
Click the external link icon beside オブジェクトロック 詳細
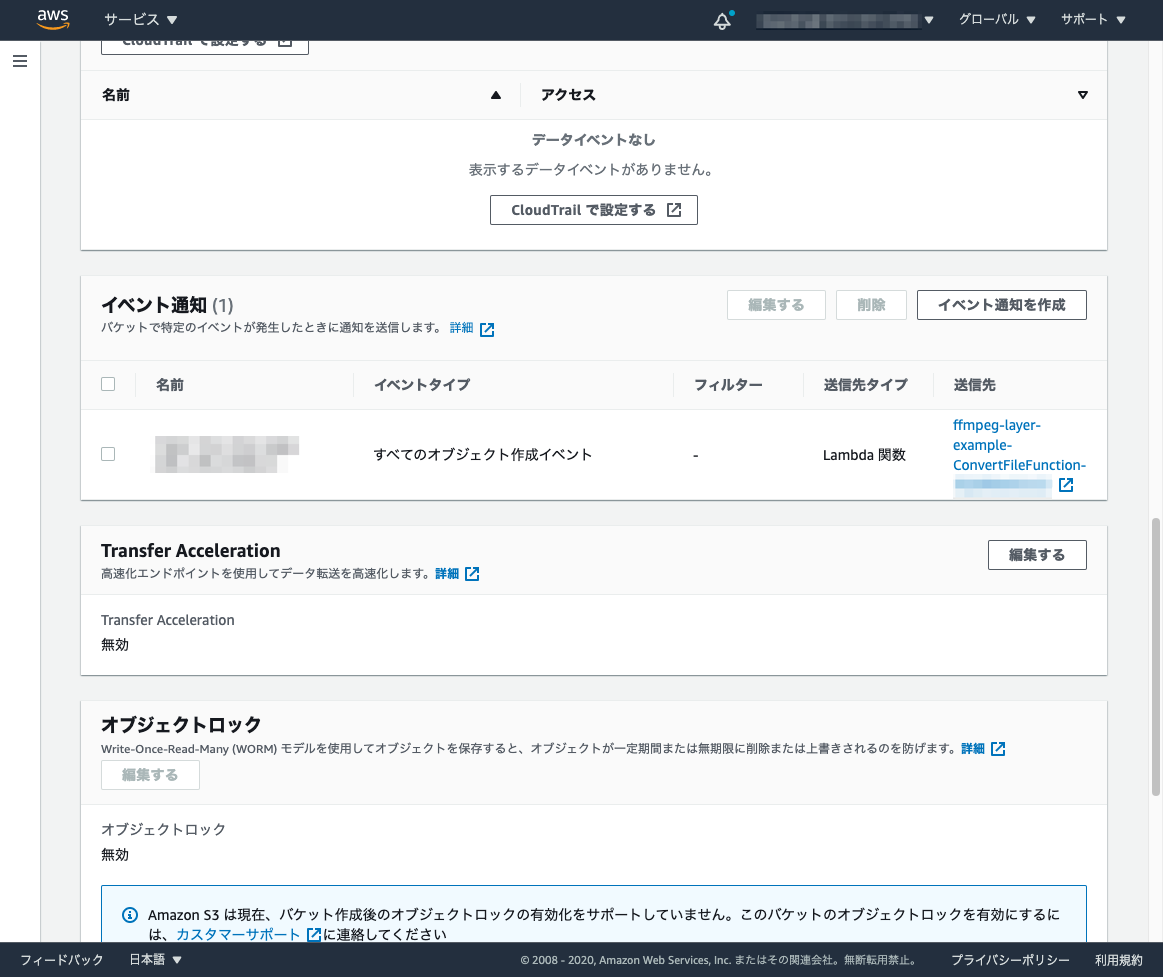998,748
